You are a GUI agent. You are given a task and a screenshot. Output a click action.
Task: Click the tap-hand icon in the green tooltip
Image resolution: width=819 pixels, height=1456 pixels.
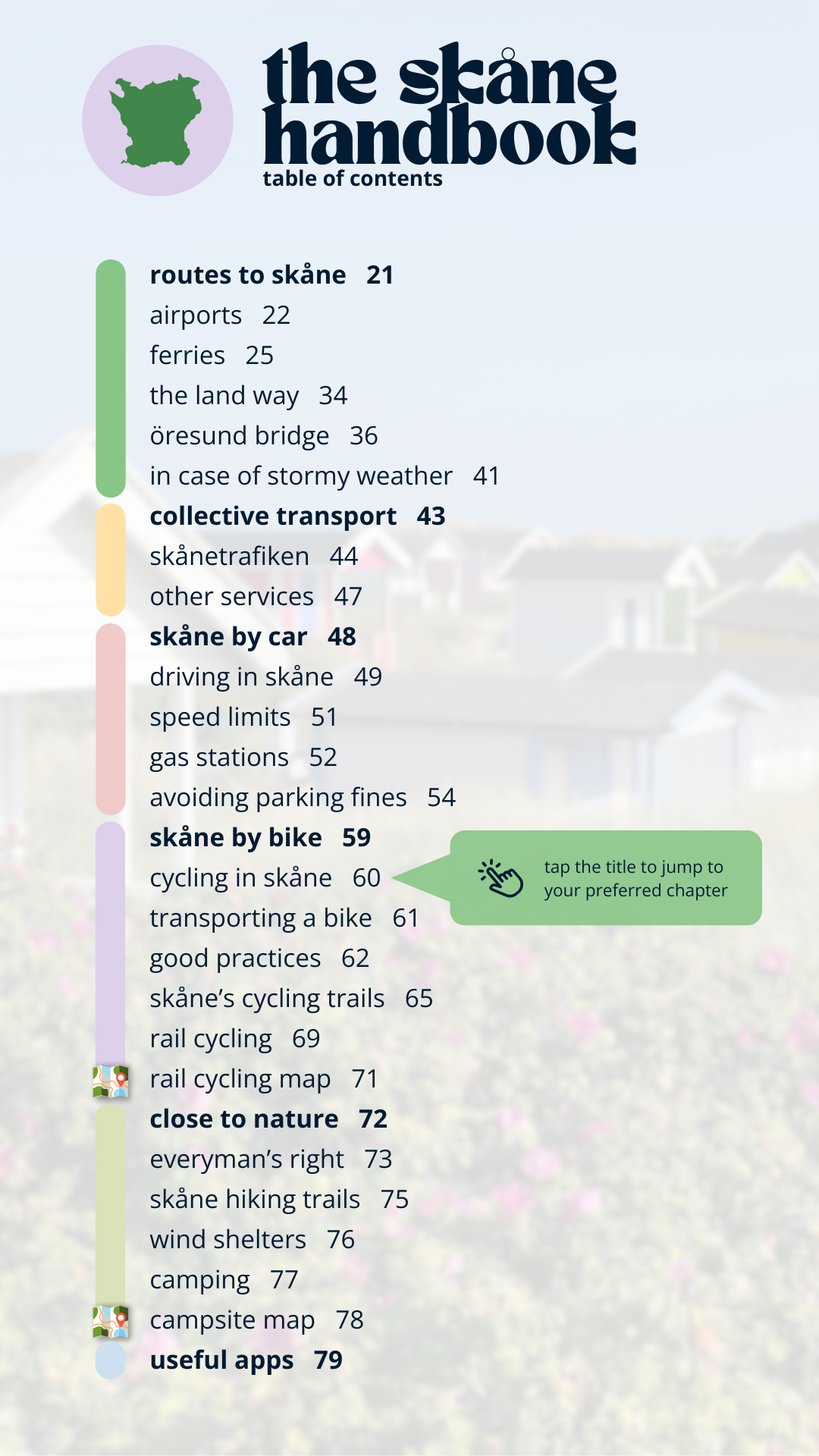point(500,878)
